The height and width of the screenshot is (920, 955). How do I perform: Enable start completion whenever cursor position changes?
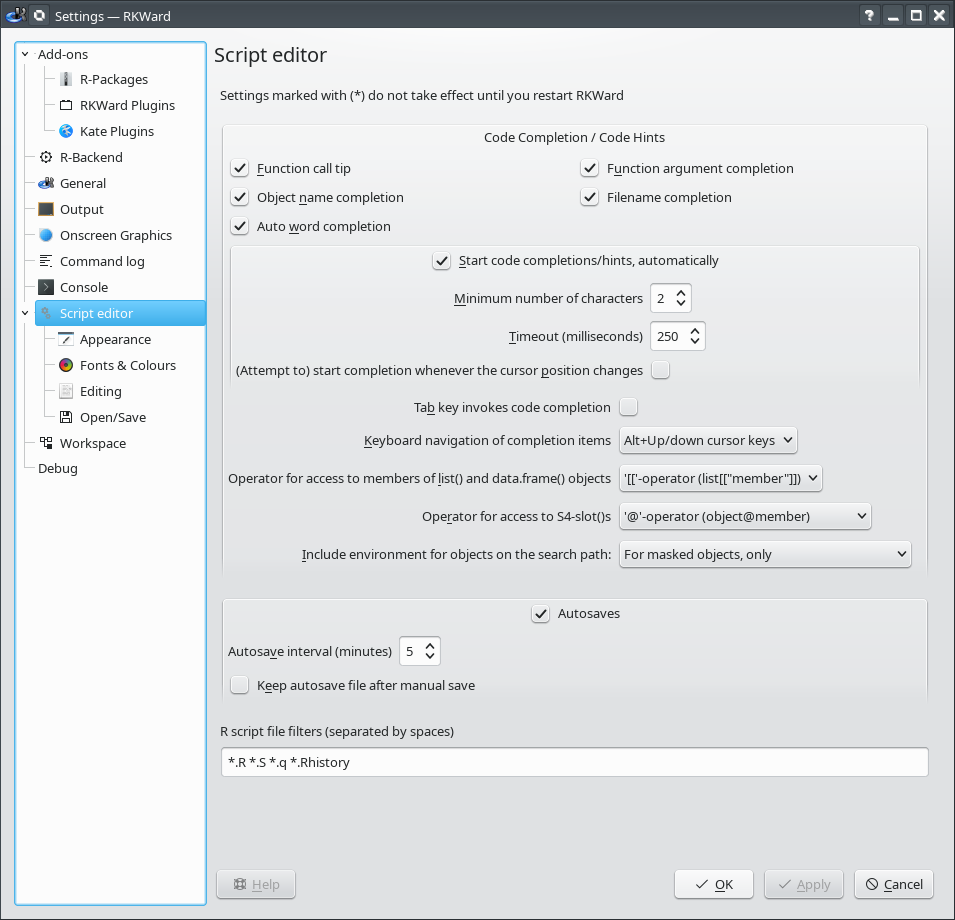[661, 370]
